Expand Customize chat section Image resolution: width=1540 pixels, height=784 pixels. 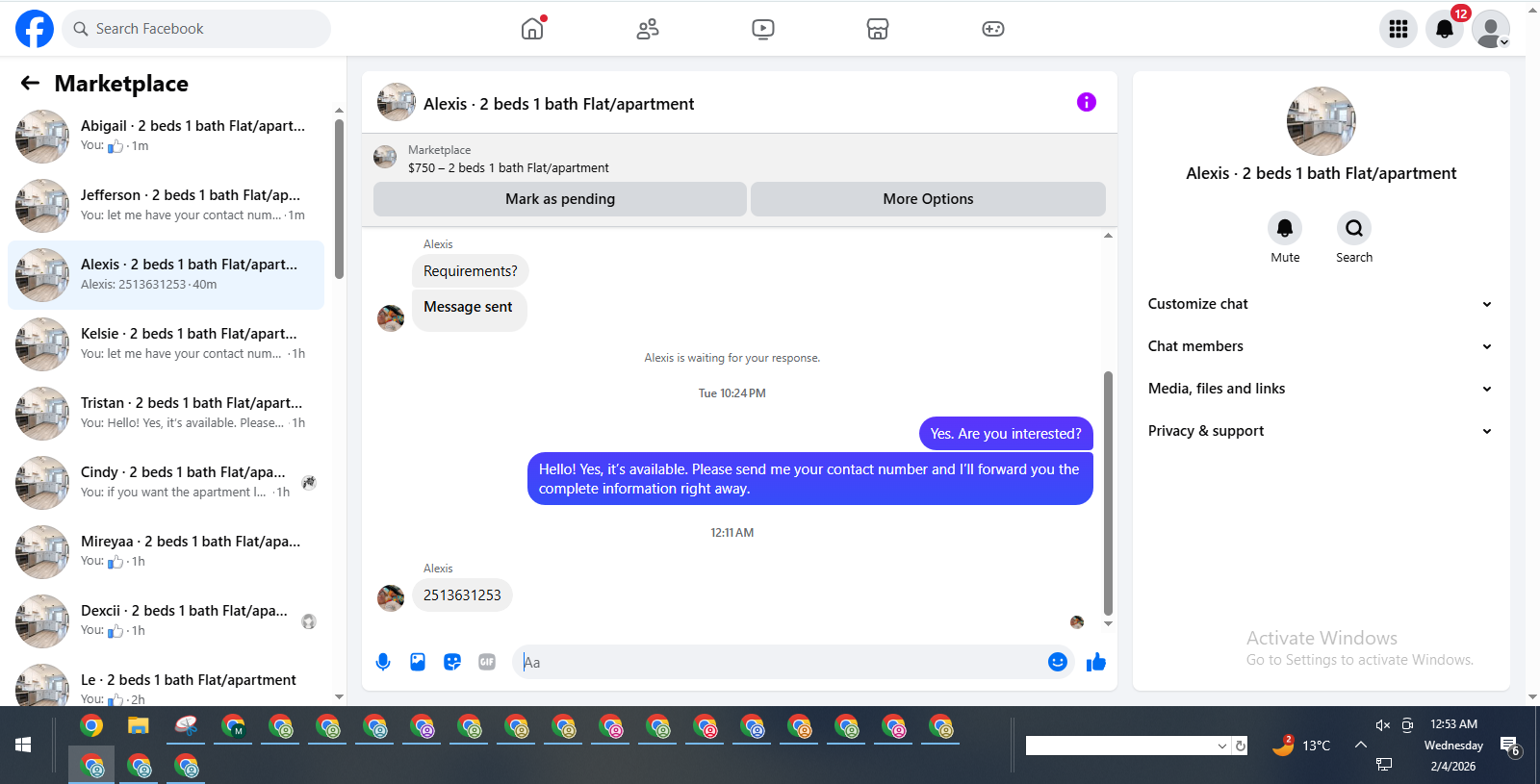coord(1321,304)
